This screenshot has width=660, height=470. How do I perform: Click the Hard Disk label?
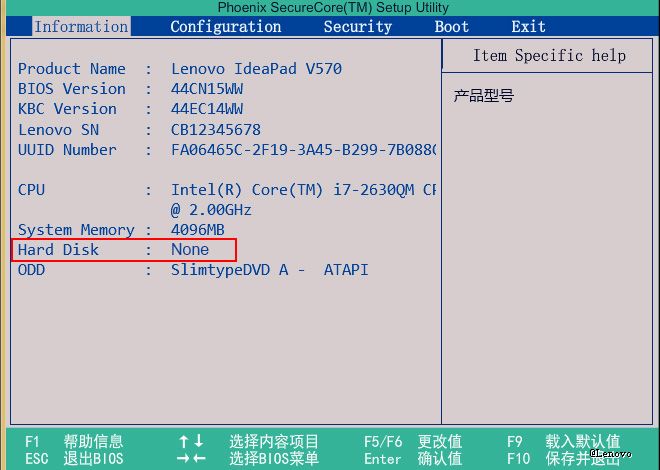(x=58, y=250)
